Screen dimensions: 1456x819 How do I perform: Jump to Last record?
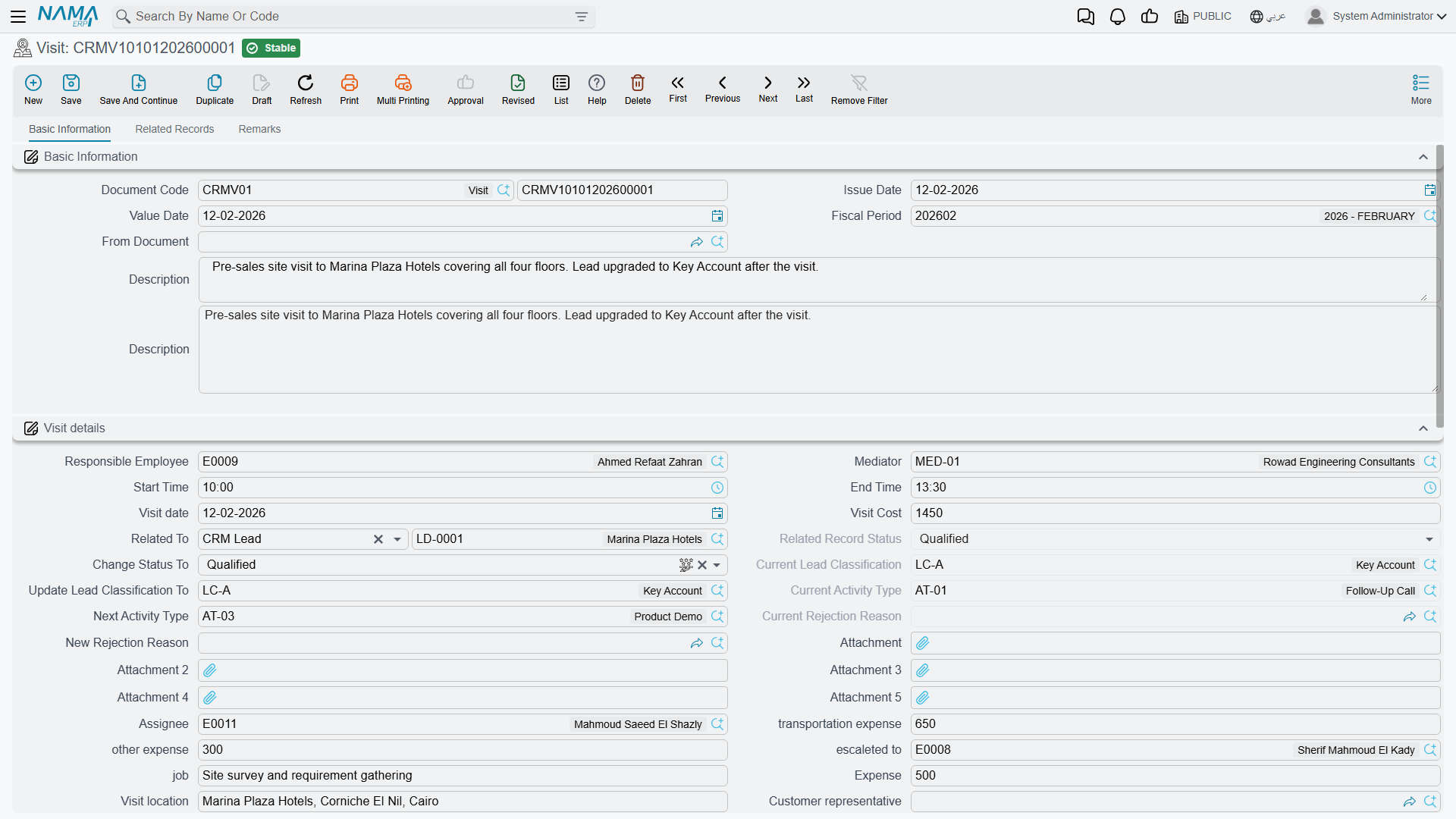pyautogui.click(x=804, y=89)
